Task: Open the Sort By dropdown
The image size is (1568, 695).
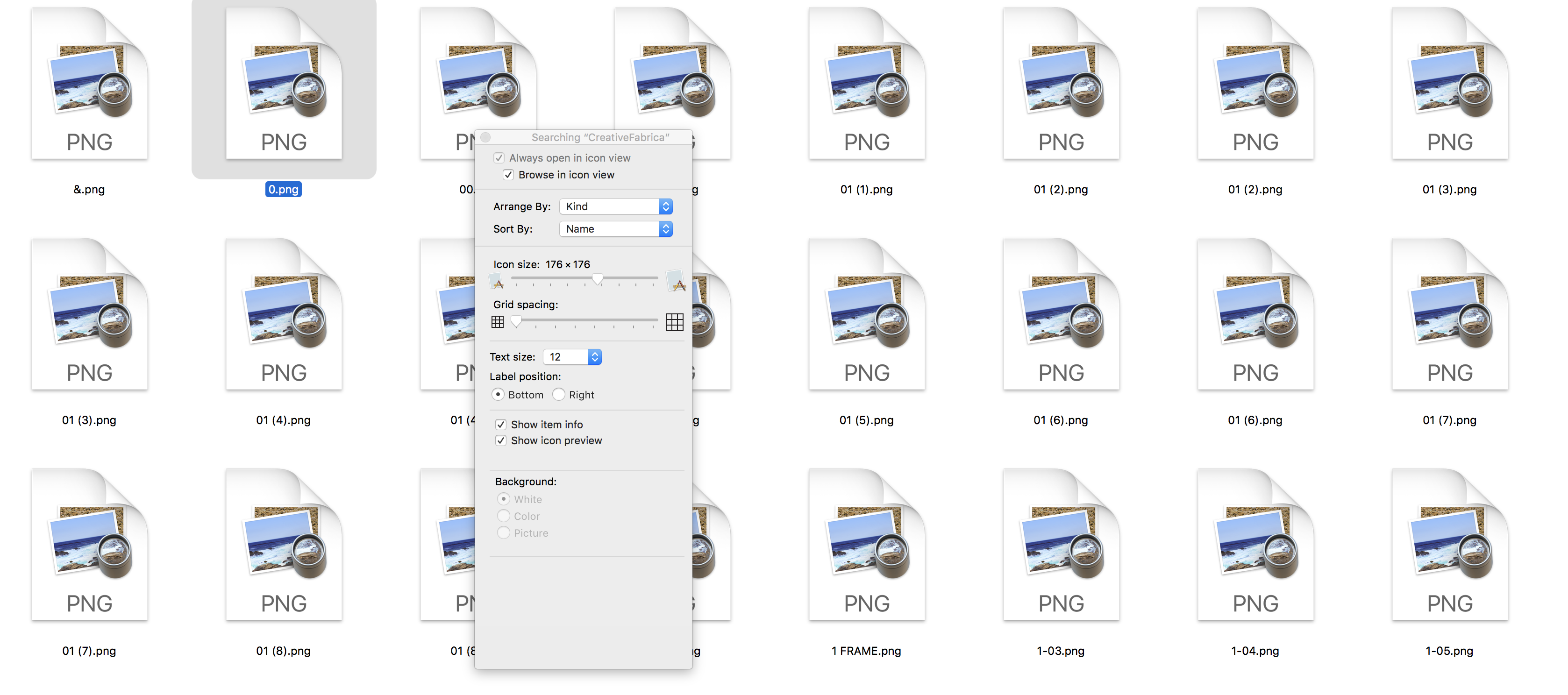Action: (x=615, y=229)
